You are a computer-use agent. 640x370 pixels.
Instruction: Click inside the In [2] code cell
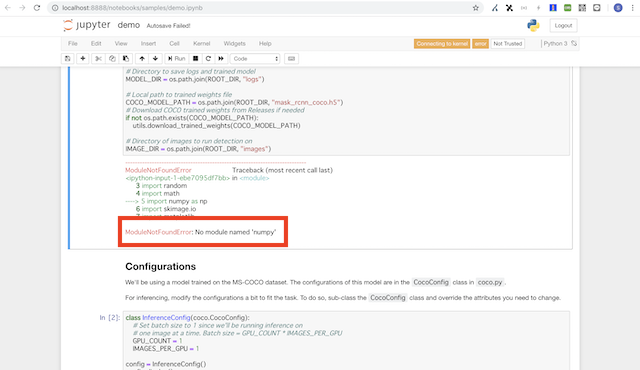point(346,341)
